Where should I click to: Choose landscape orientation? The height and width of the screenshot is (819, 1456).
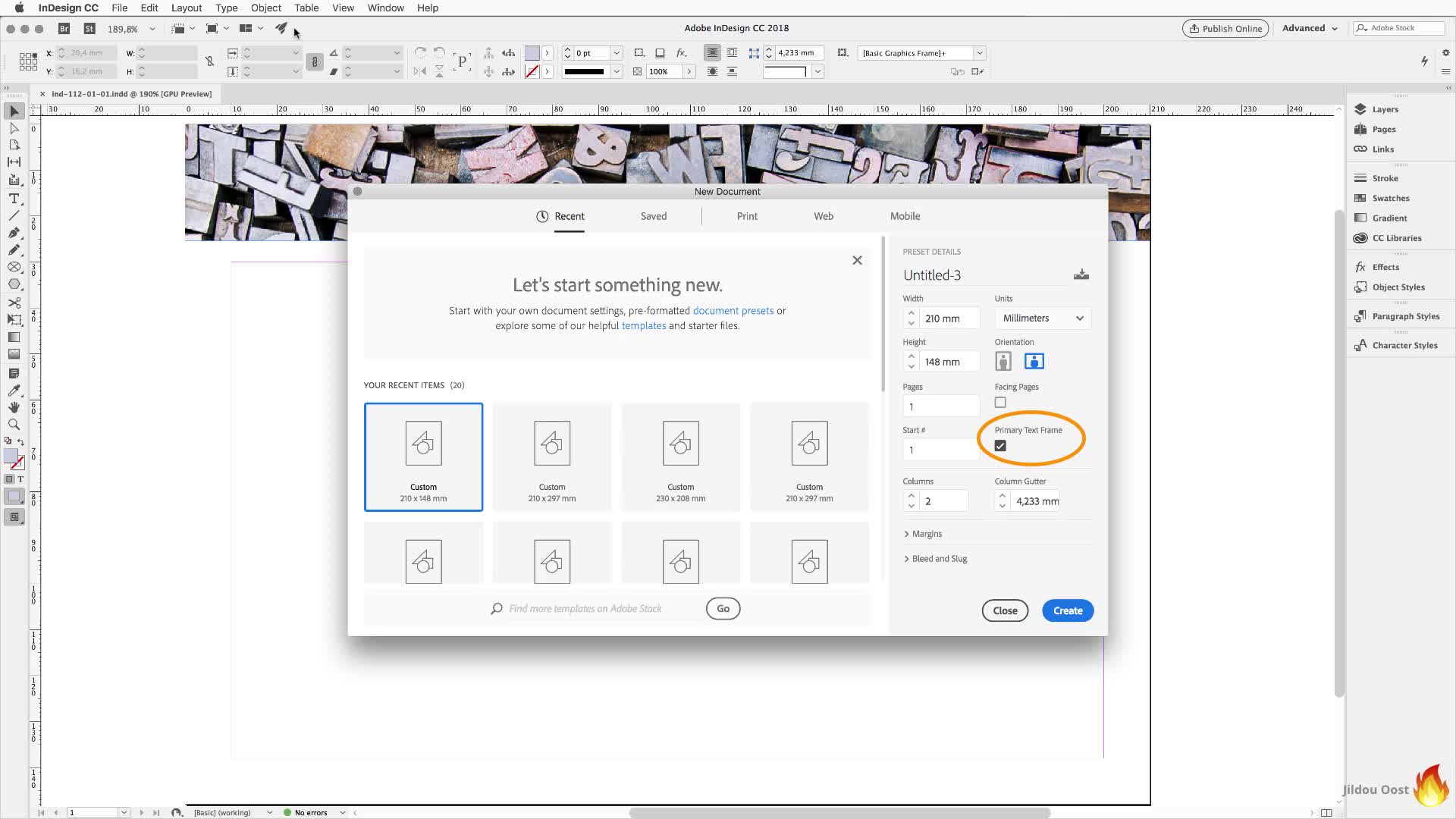point(1034,361)
